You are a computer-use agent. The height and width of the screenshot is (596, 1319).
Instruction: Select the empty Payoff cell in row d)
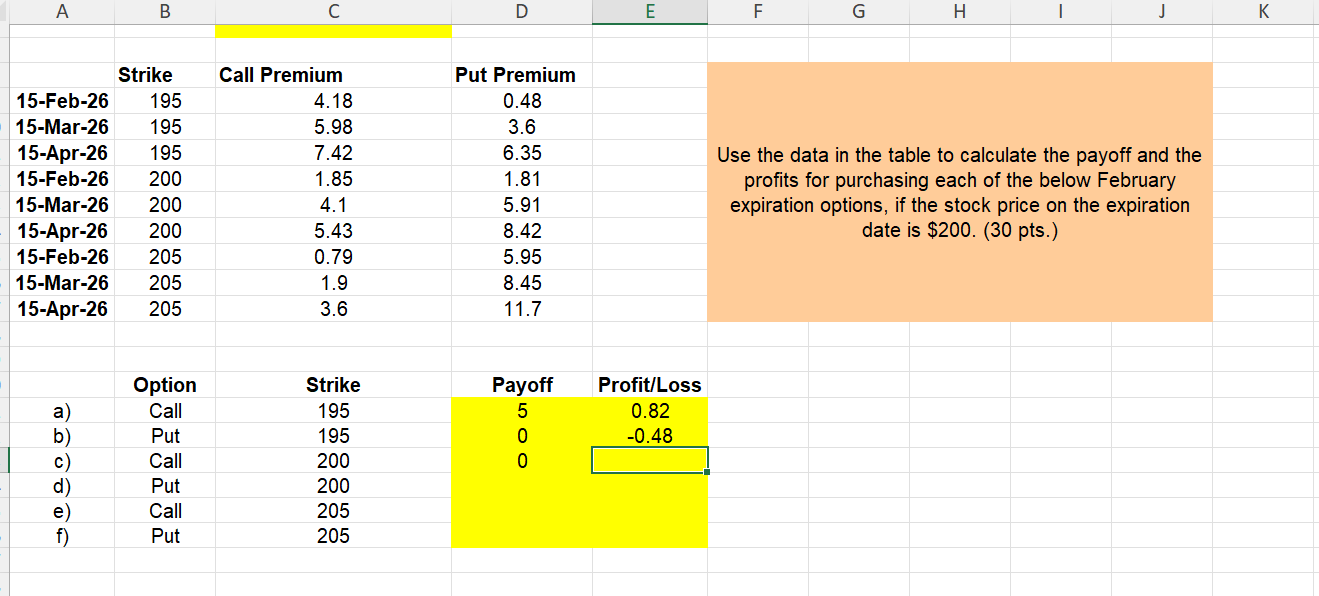[522, 485]
